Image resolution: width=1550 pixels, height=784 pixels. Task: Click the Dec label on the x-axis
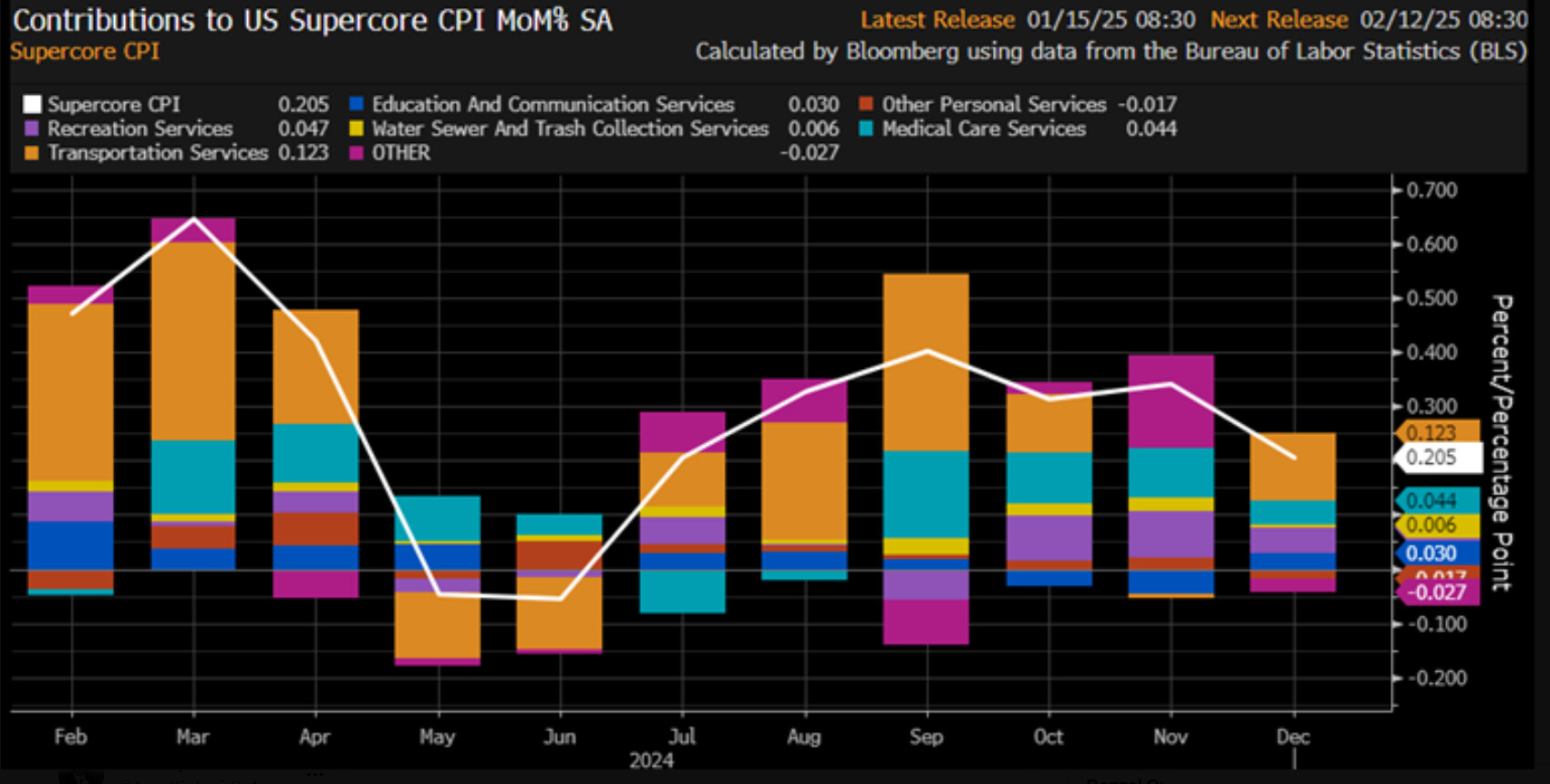point(1293,737)
